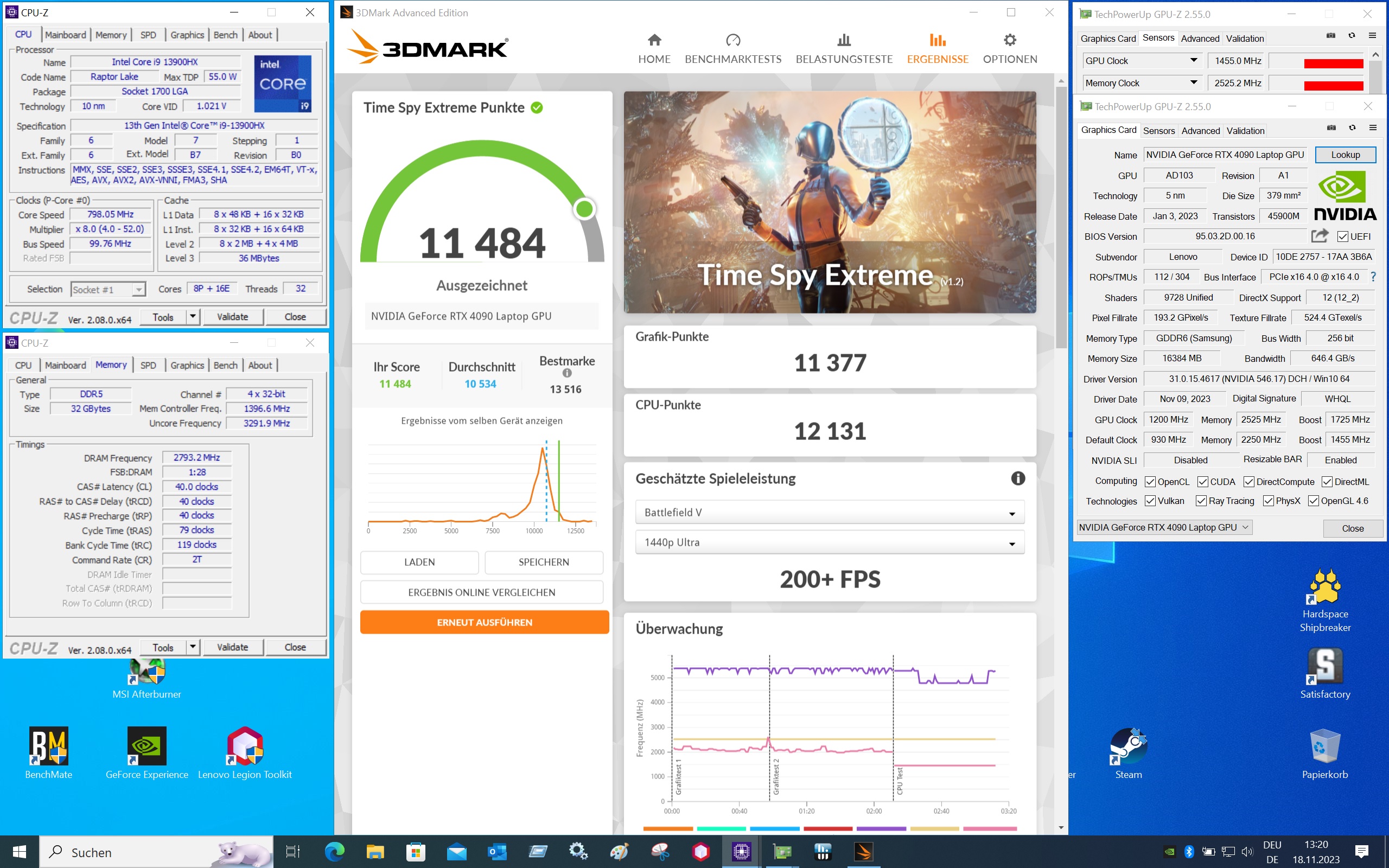
Task: Click the GPU-Z icon in the taskbar
Action: coord(782,852)
